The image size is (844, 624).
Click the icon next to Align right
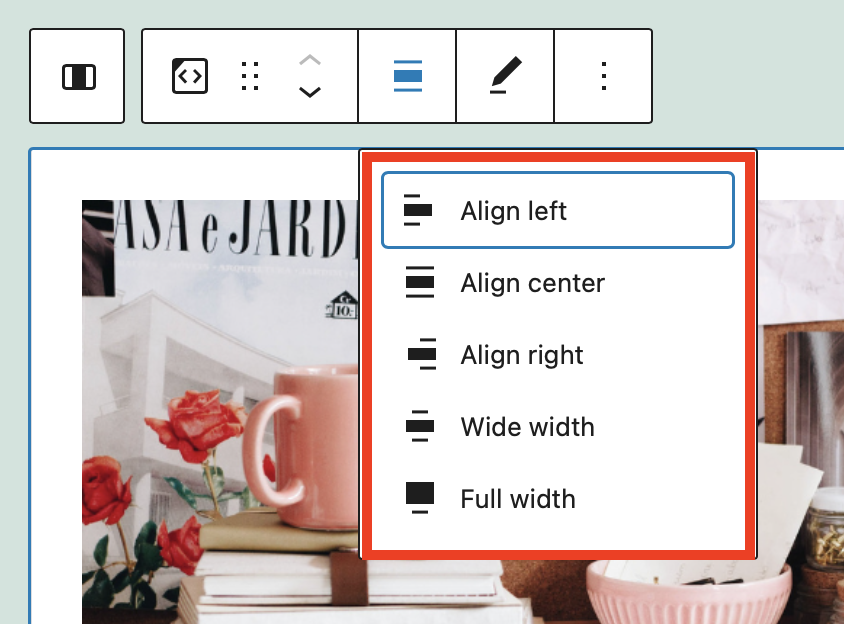coord(421,355)
